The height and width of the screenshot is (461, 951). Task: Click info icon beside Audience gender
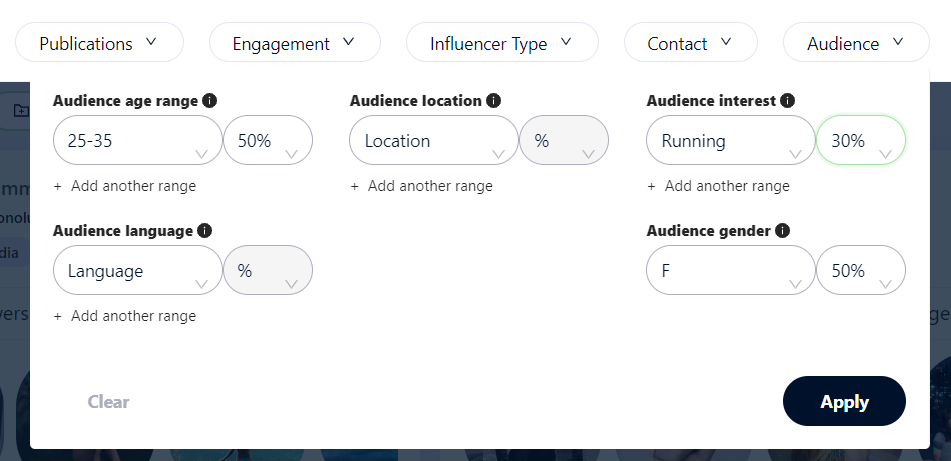tap(783, 231)
